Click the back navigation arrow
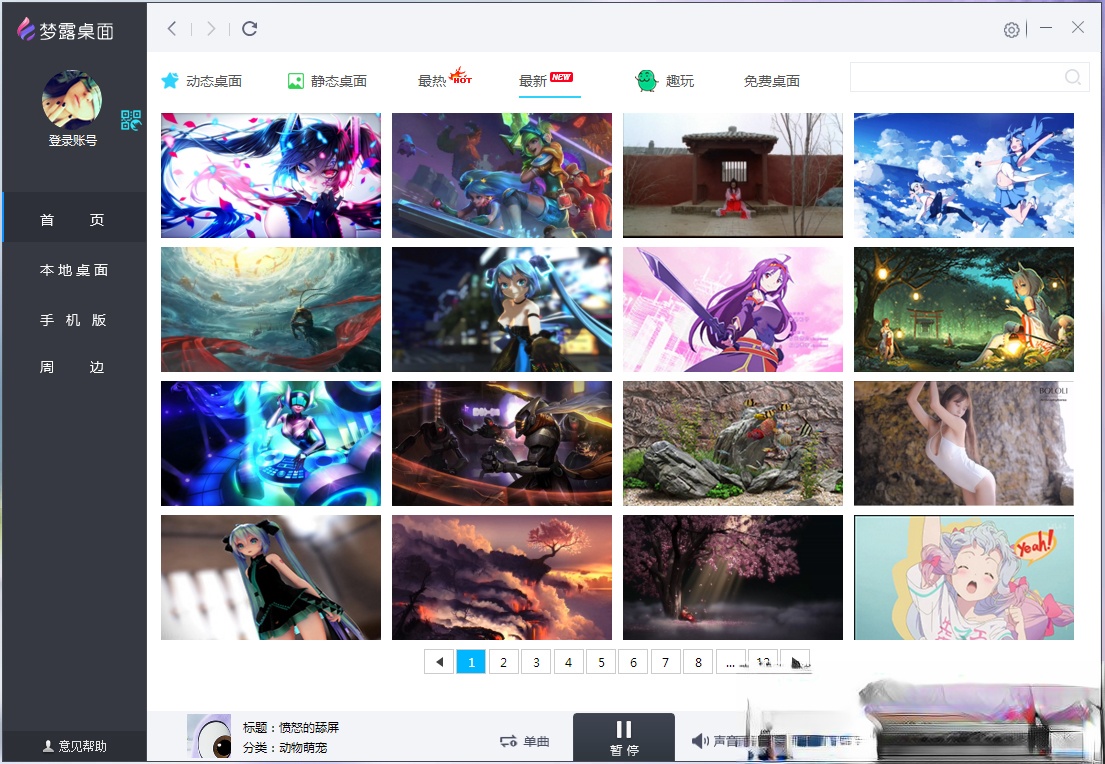The image size is (1105, 764). pyautogui.click(x=172, y=29)
